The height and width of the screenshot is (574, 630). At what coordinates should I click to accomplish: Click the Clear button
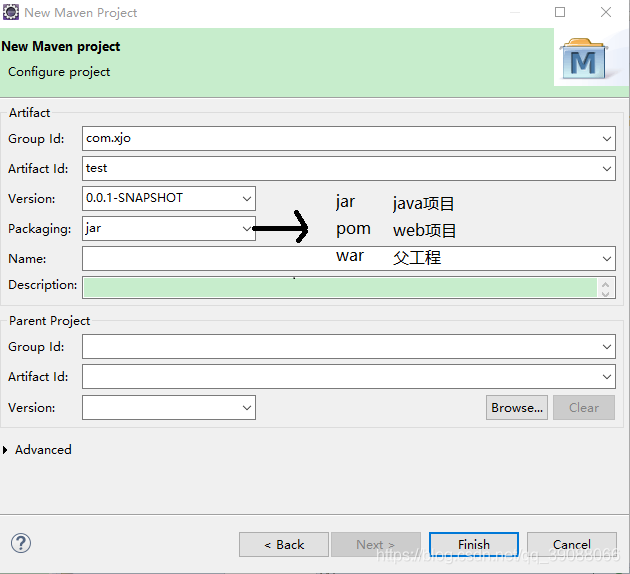pos(584,408)
